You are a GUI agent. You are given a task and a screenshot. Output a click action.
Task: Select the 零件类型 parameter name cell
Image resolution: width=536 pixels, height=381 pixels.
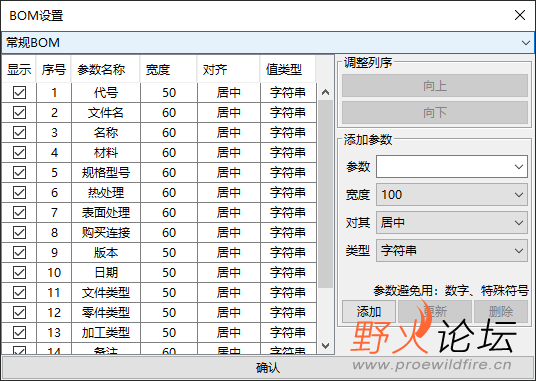pyautogui.click(x=106, y=312)
